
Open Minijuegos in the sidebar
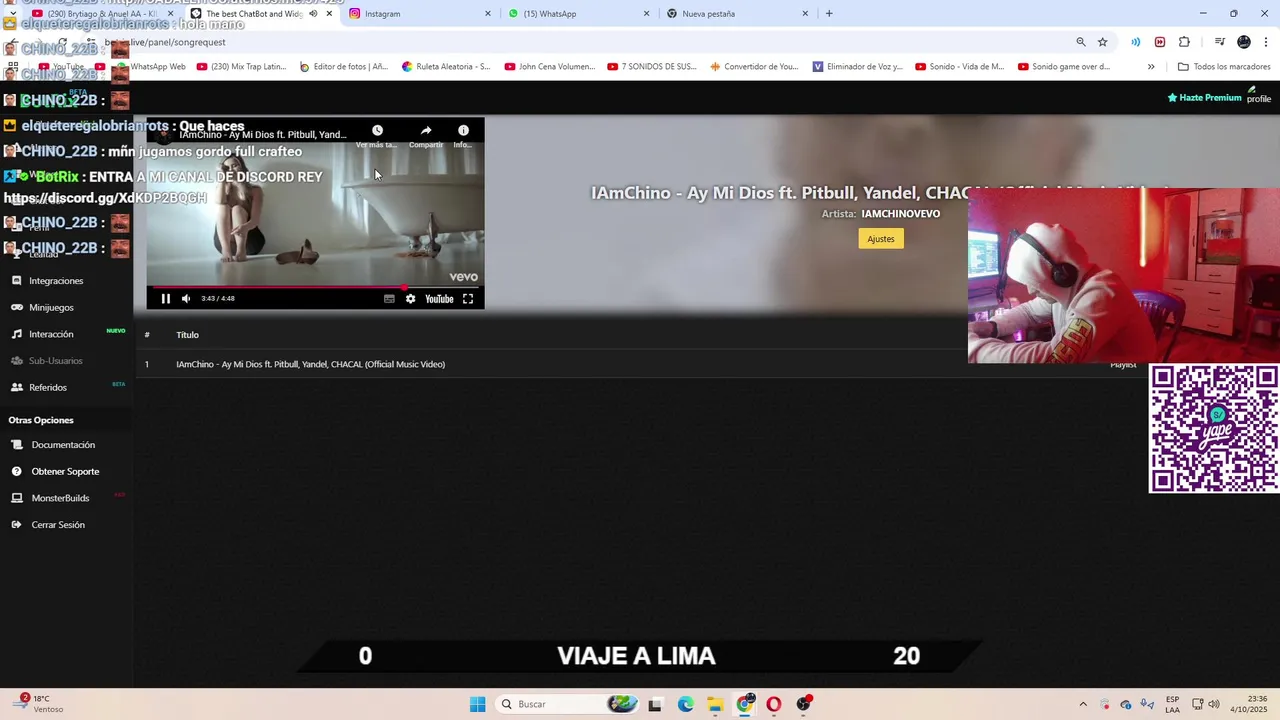click(51, 308)
